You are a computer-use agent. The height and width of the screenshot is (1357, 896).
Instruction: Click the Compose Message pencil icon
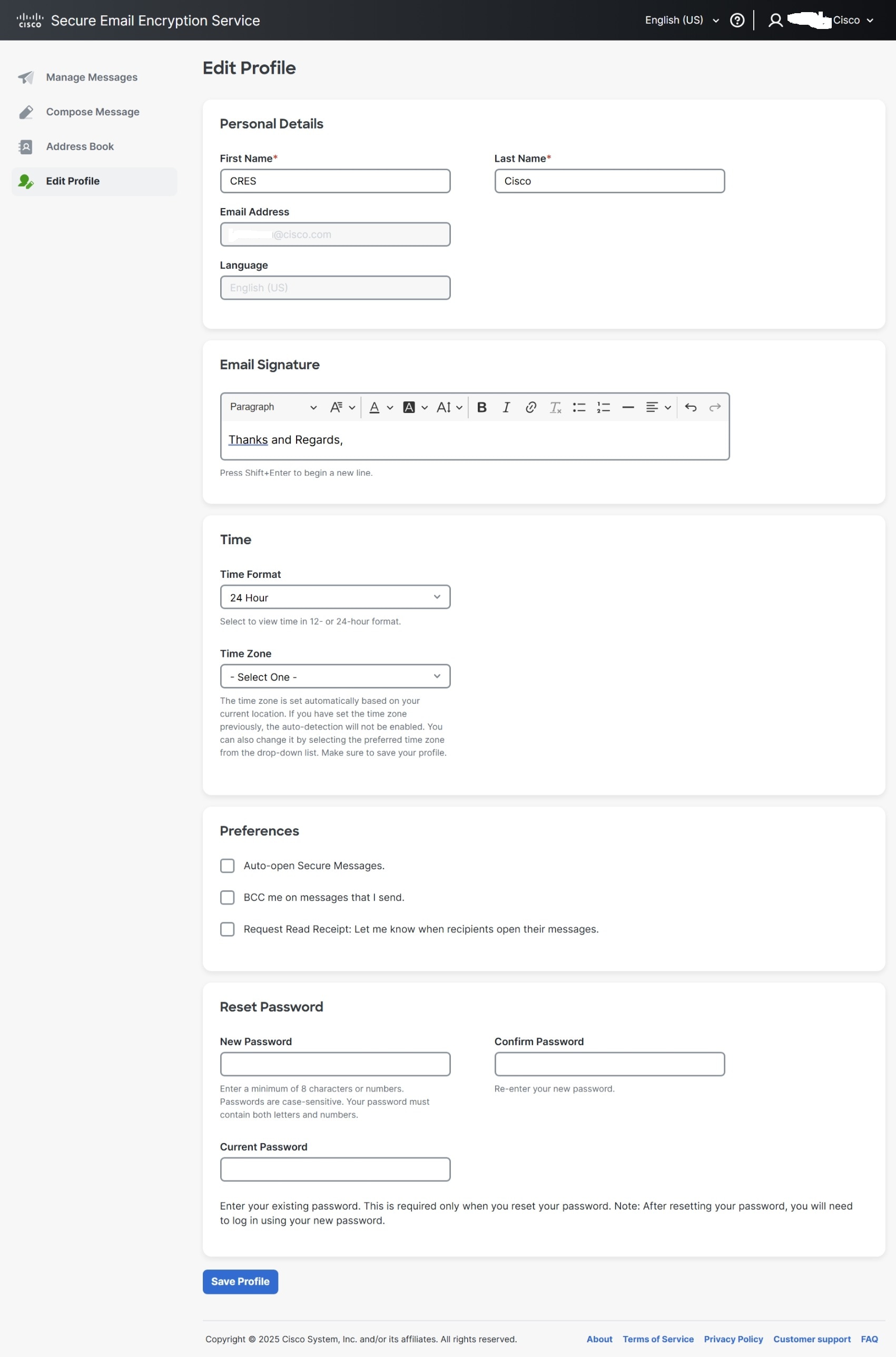[x=26, y=112]
